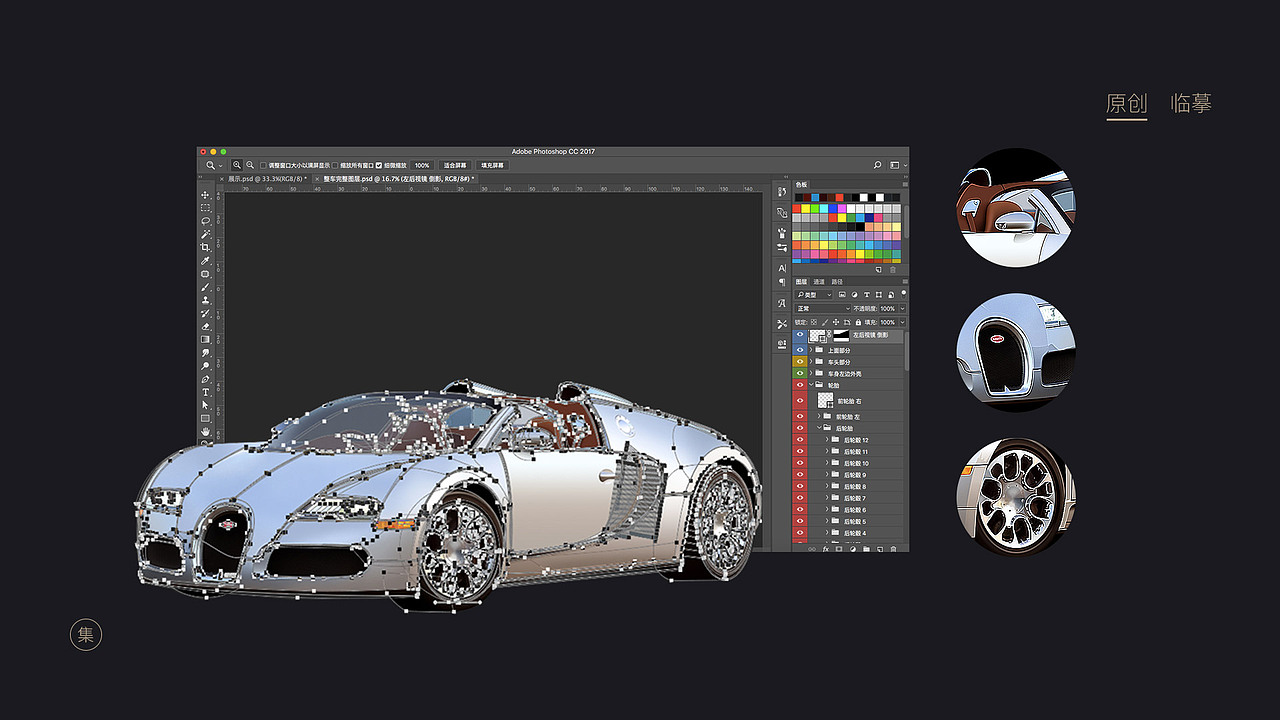The width and height of the screenshot is (1280, 720).
Task: Pick the pure red swatch
Action: [797, 208]
